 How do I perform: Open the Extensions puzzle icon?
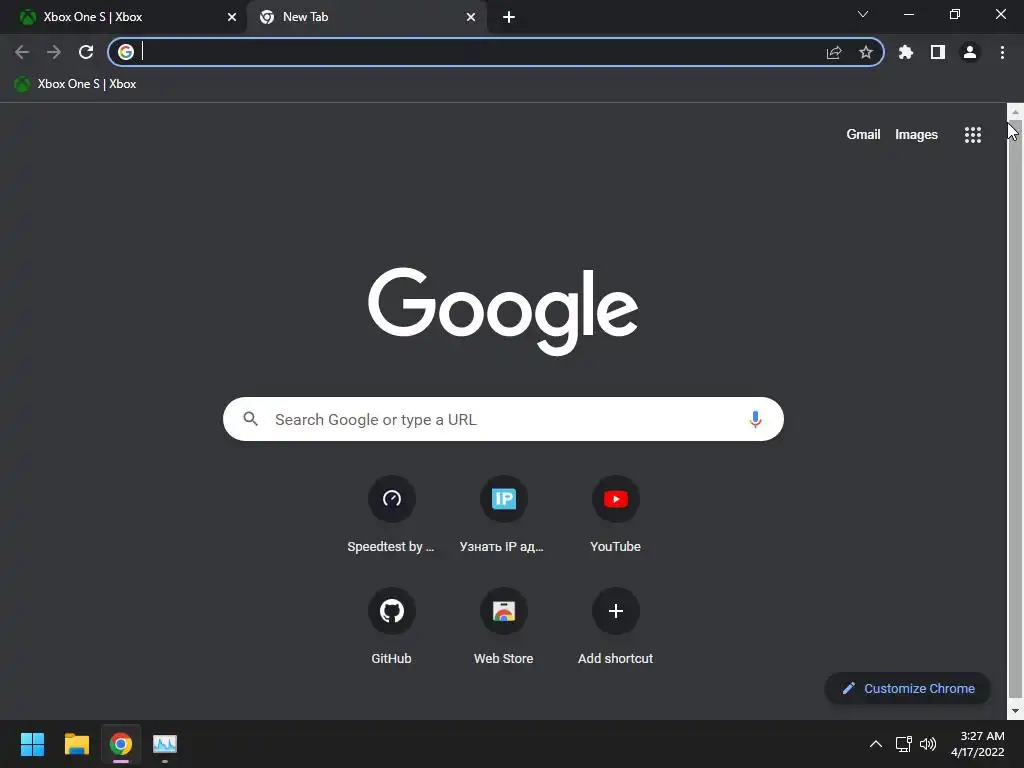(x=906, y=52)
